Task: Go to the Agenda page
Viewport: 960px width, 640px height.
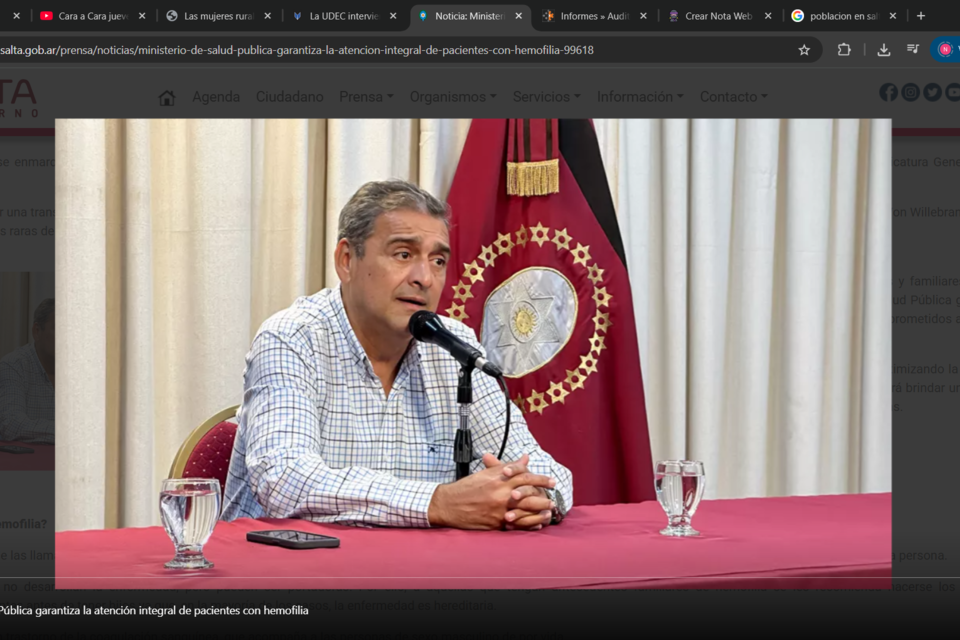Action: [216, 97]
